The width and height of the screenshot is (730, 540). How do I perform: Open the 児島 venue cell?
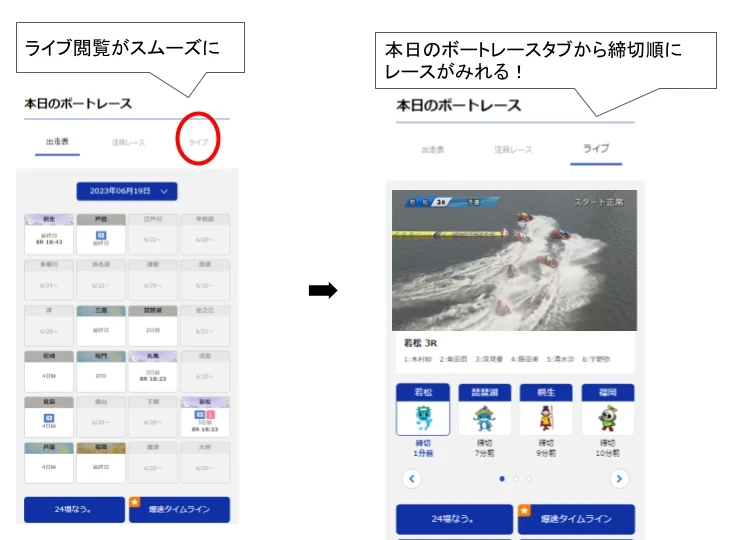pos(205,371)
